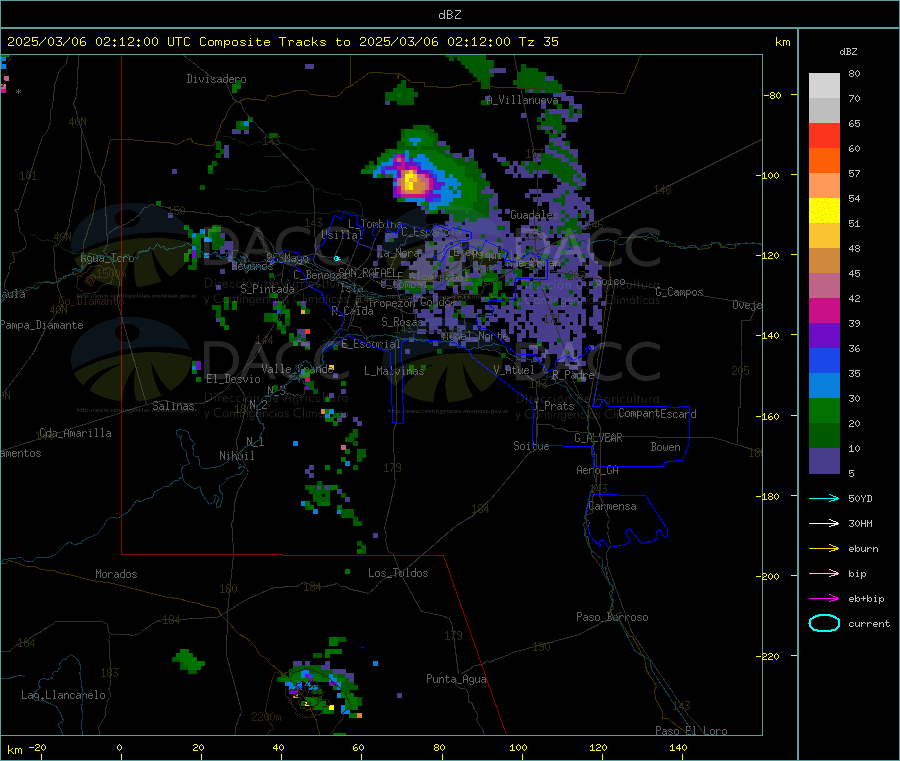Click the V_Atuel label

click(514, 370)
